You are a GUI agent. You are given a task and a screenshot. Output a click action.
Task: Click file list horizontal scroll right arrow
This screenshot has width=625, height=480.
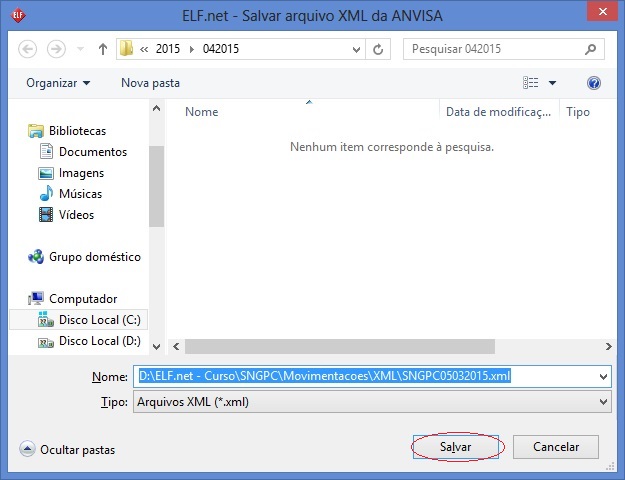(608, 346)
